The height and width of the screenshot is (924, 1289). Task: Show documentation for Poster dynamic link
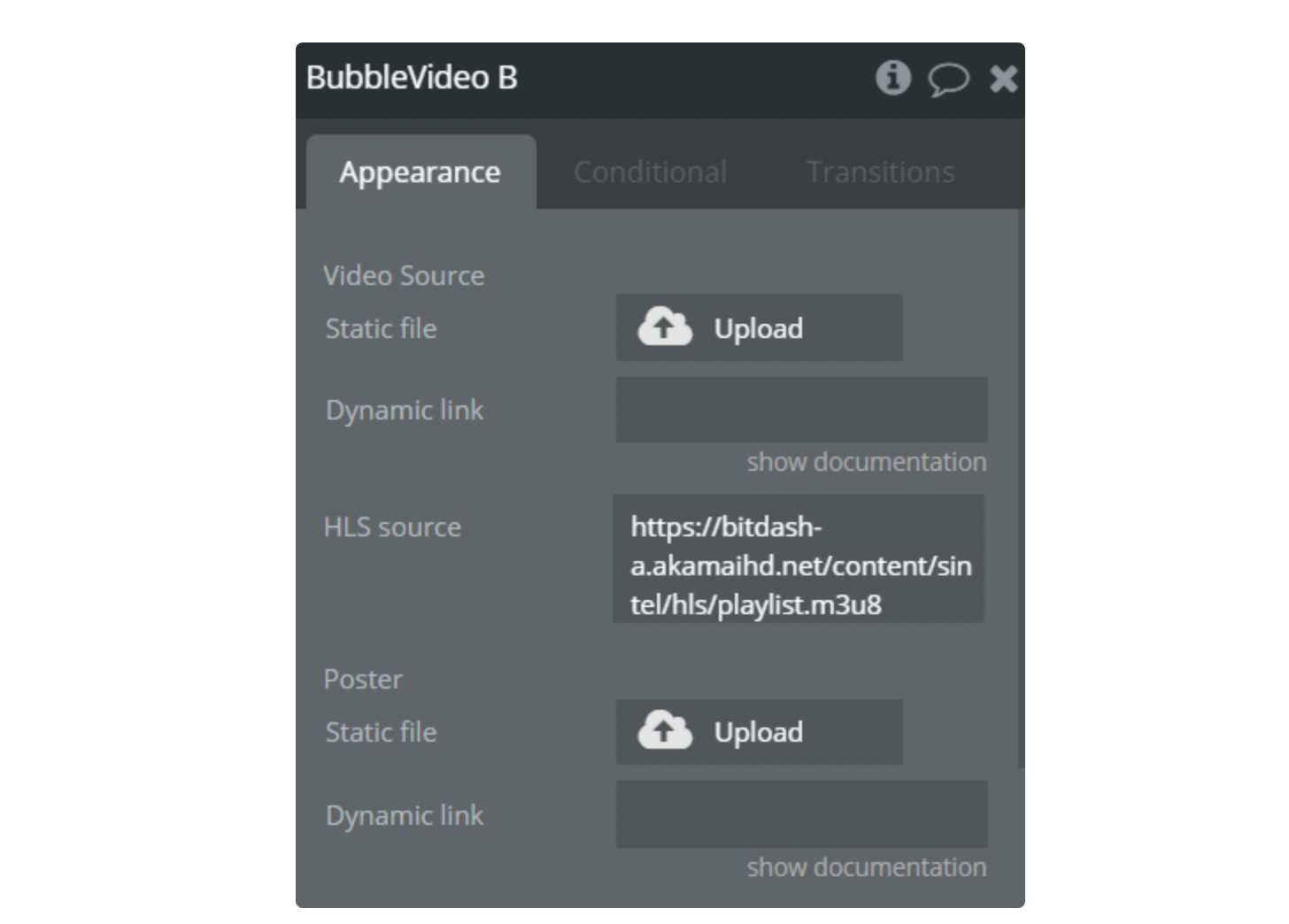pyautogui.click(x=866, y=867)
